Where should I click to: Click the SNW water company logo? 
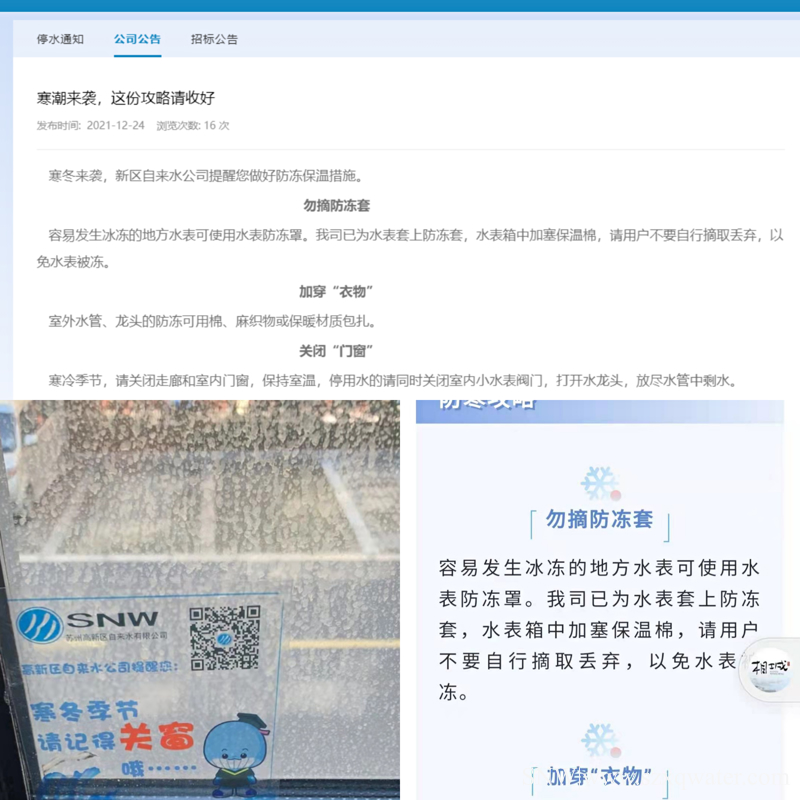(x=88, y=624)
